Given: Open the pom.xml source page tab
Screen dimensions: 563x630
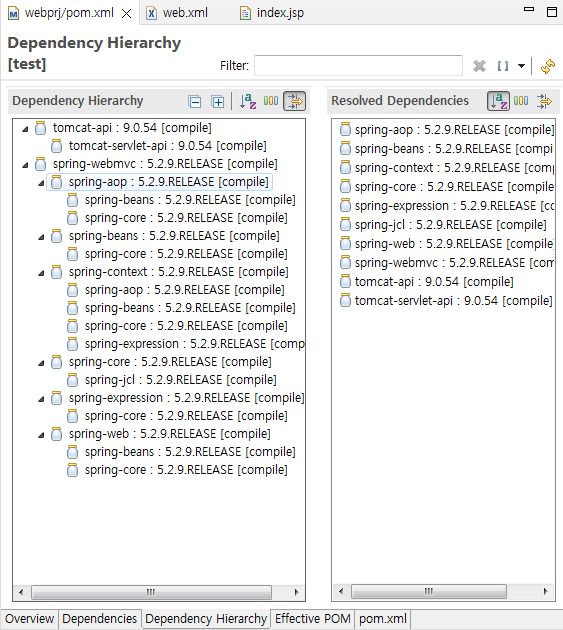Looking at the screenshot, I should pyautogui.click(x=383, y=619).
